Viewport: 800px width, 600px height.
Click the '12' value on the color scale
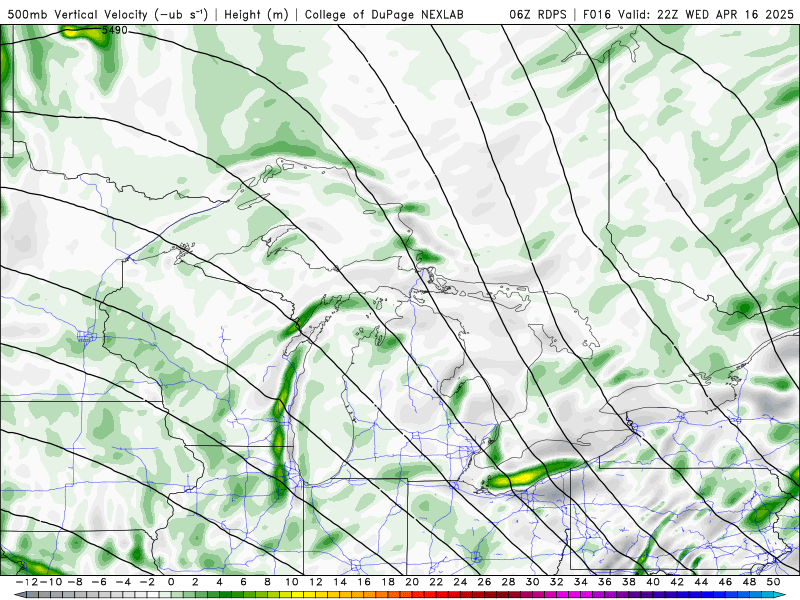click(316, 582)
